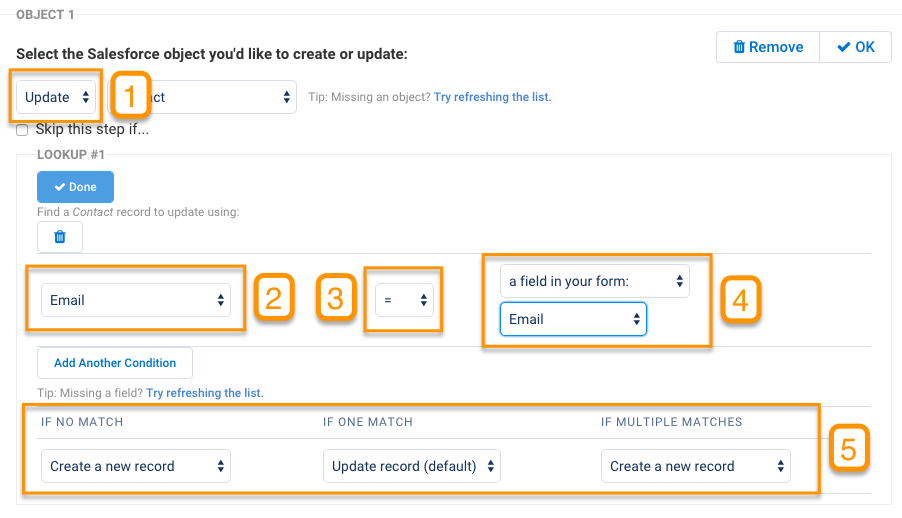Click orange annotation number 4 badge

click(741, 298)
